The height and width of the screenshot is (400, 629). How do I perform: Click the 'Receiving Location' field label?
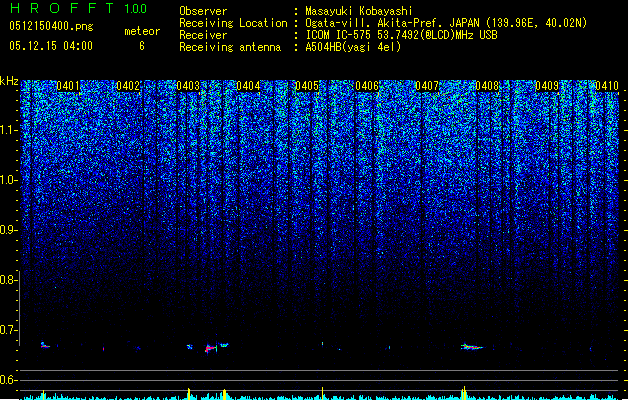pyautogui.click(x=233, y=23)
